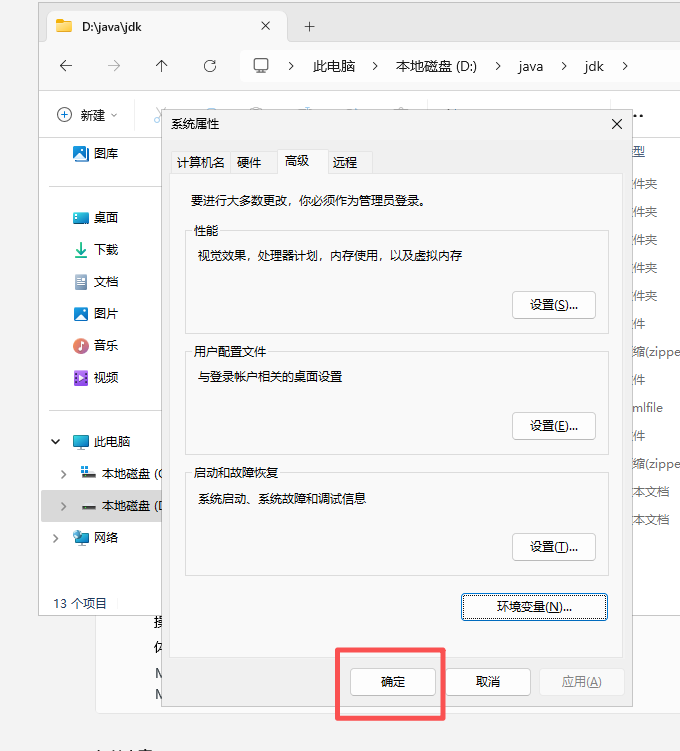This screenshot has height=751, width=680.
Task: Open 音乐 in the sidebar
Action: point(95,345)
